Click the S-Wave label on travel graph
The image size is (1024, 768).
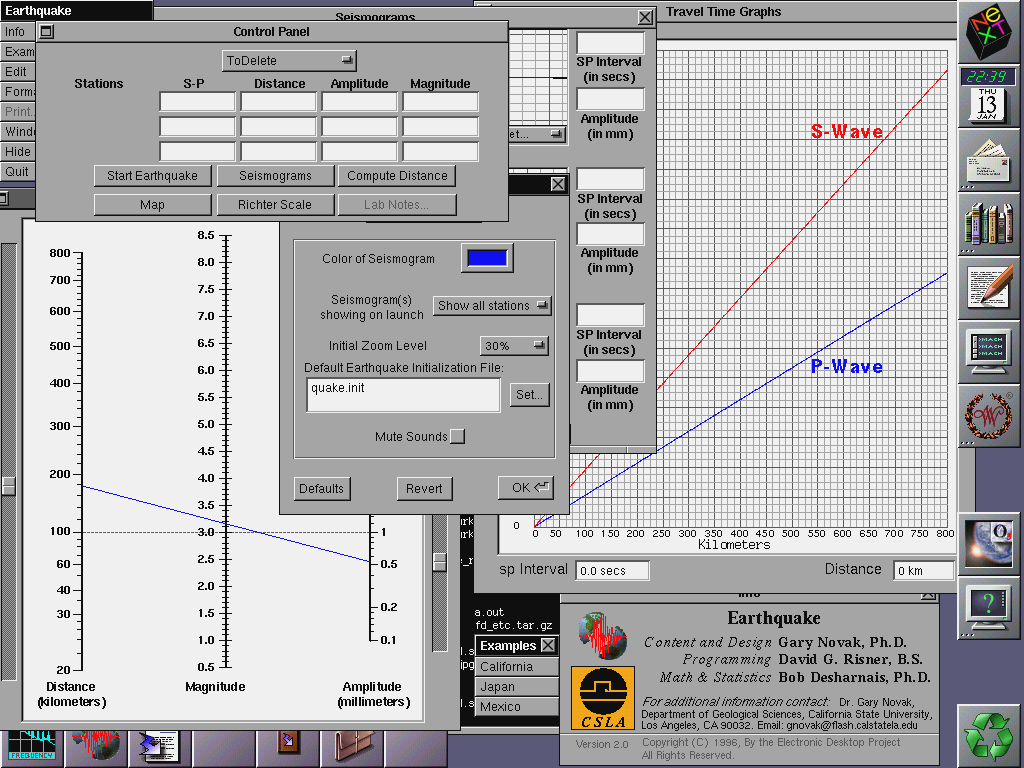pos(846,131)
